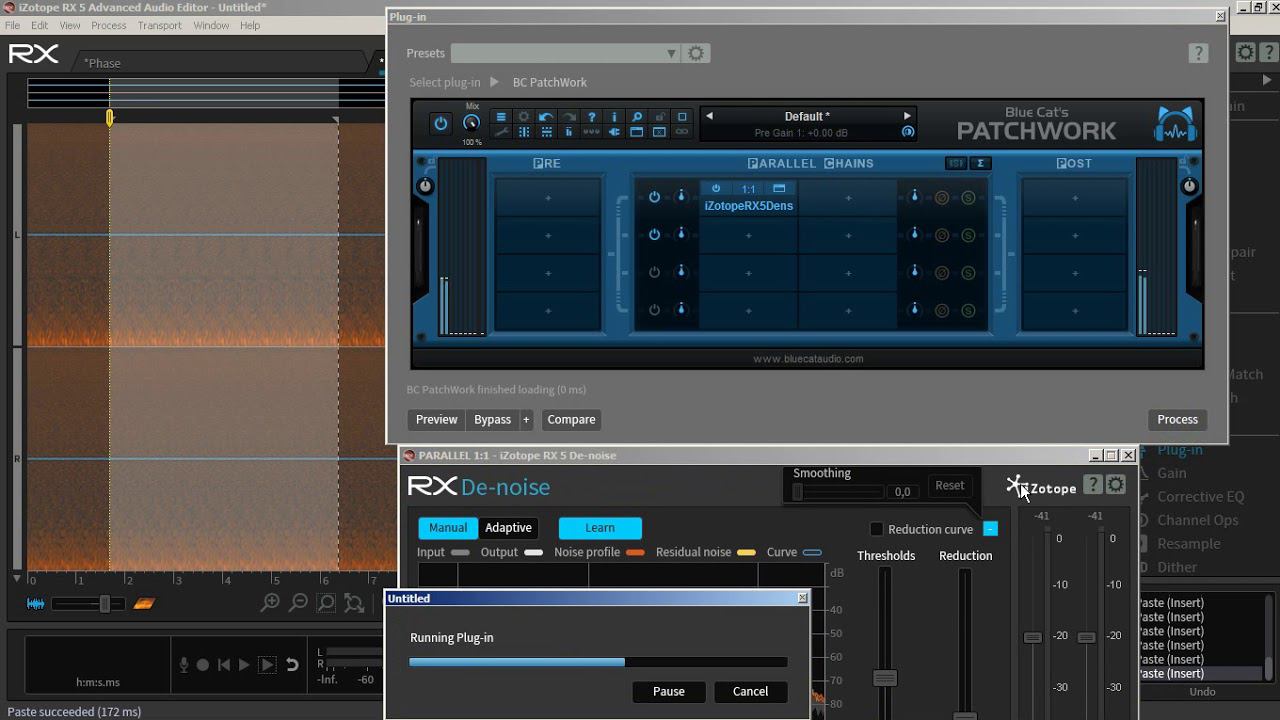
Task: Click the Compare button
Action: (571, 419)
